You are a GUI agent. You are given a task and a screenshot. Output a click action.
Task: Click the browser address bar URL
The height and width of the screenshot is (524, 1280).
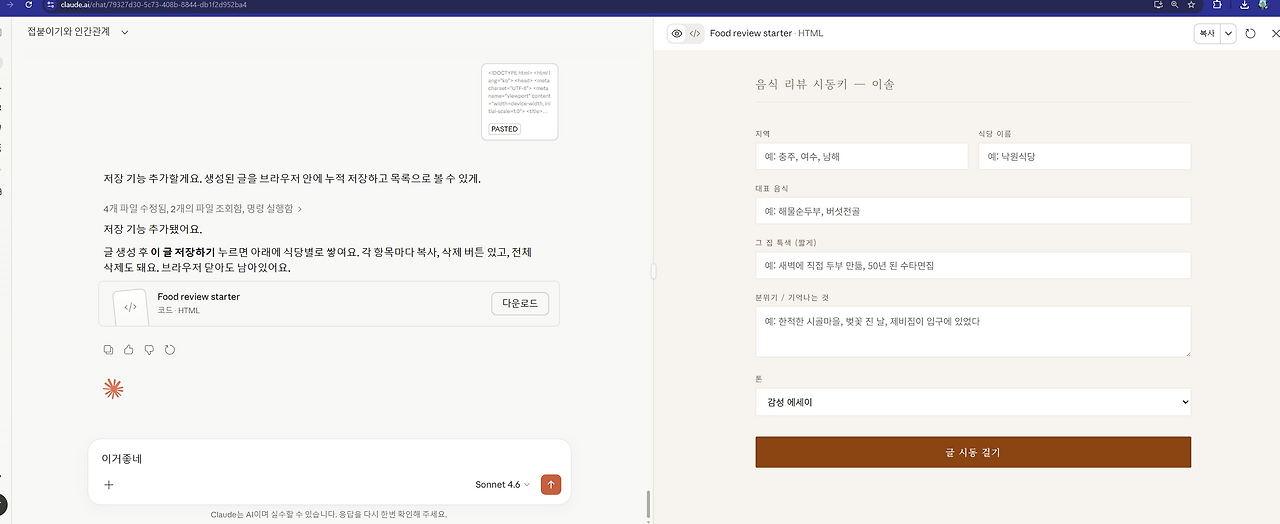tap(154, 5)
